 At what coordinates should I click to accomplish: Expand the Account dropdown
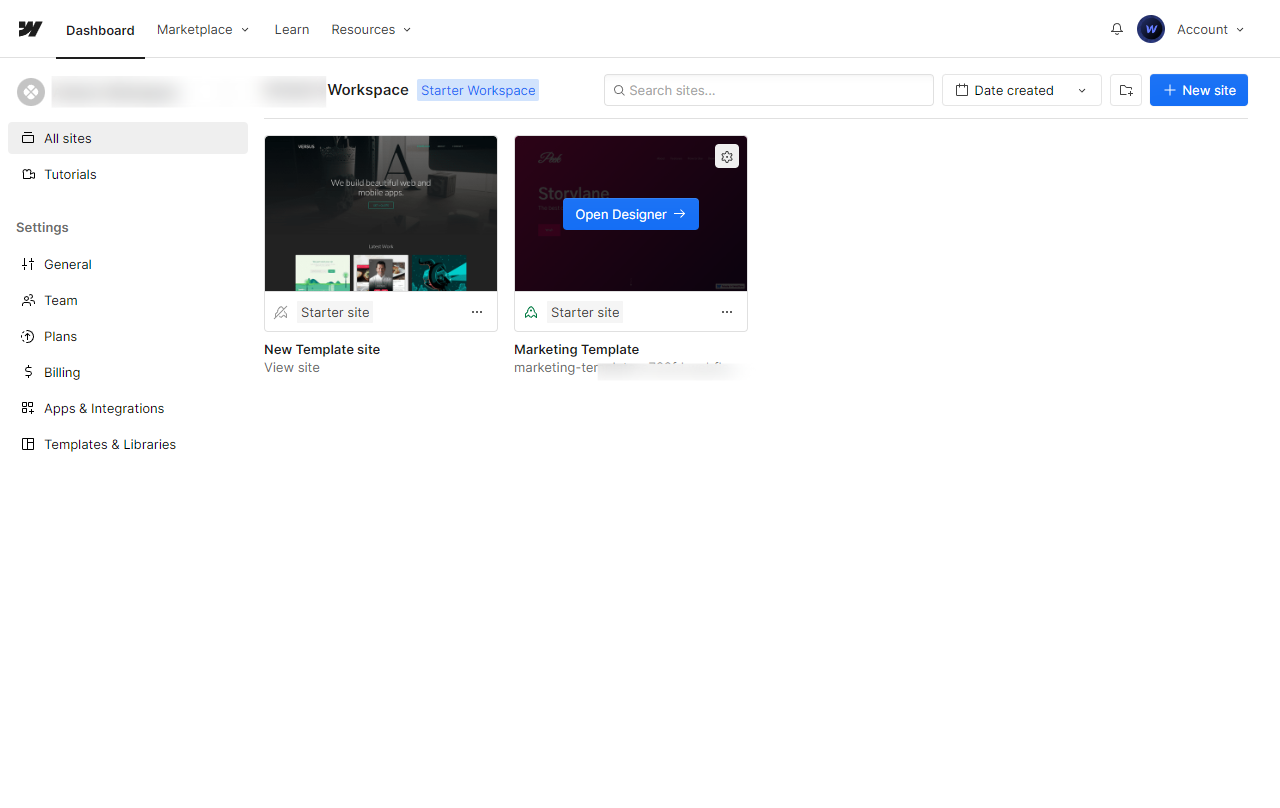coord(1209,29)
